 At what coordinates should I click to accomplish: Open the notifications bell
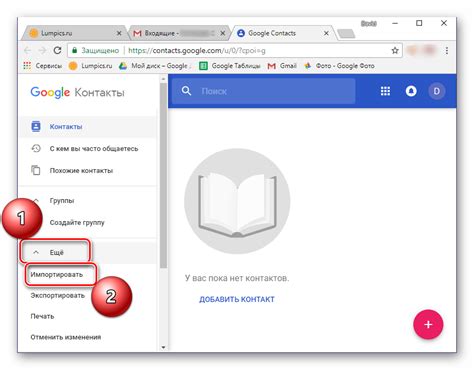tap(411, 91)
